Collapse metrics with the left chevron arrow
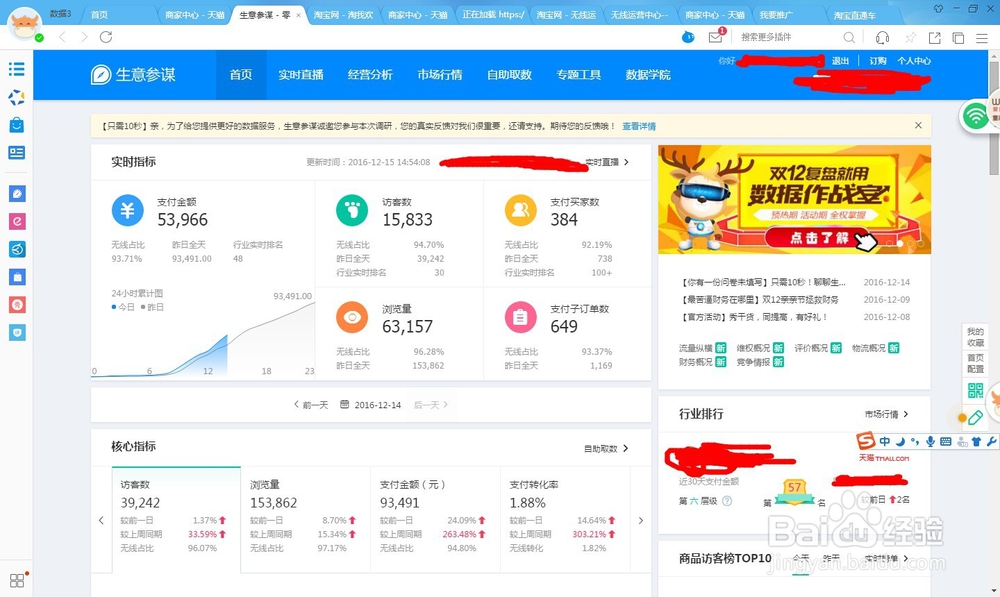 [101, 519]
